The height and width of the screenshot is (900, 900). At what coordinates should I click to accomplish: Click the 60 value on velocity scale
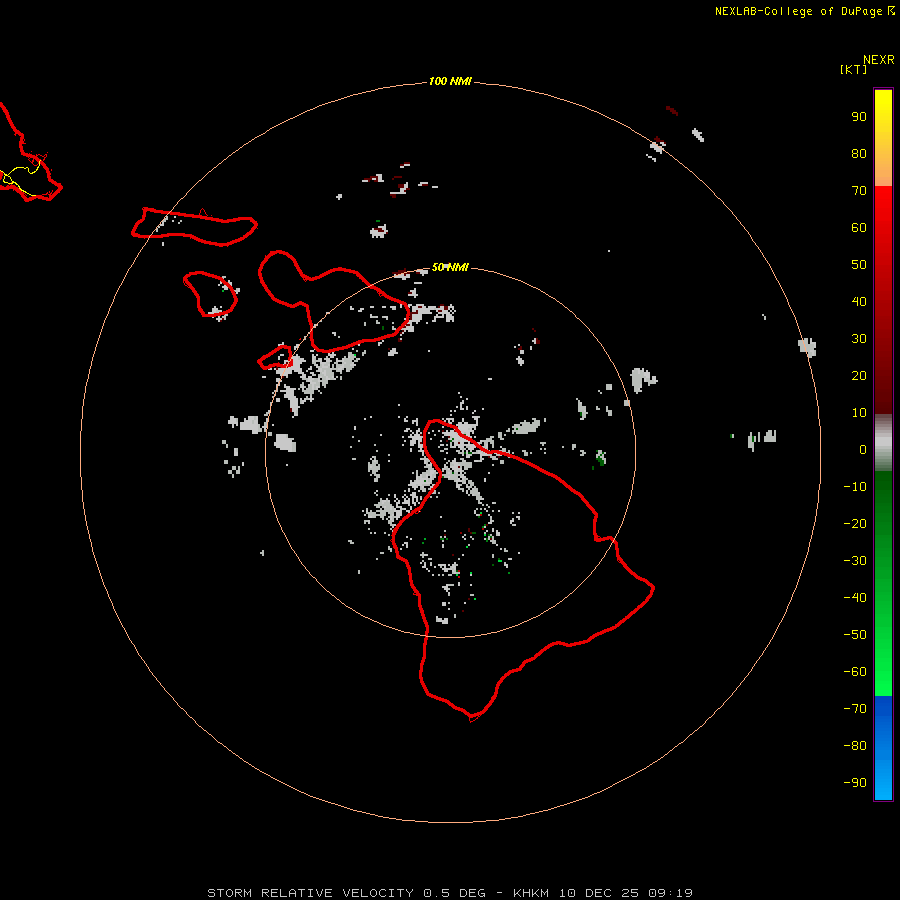point(859,227)
